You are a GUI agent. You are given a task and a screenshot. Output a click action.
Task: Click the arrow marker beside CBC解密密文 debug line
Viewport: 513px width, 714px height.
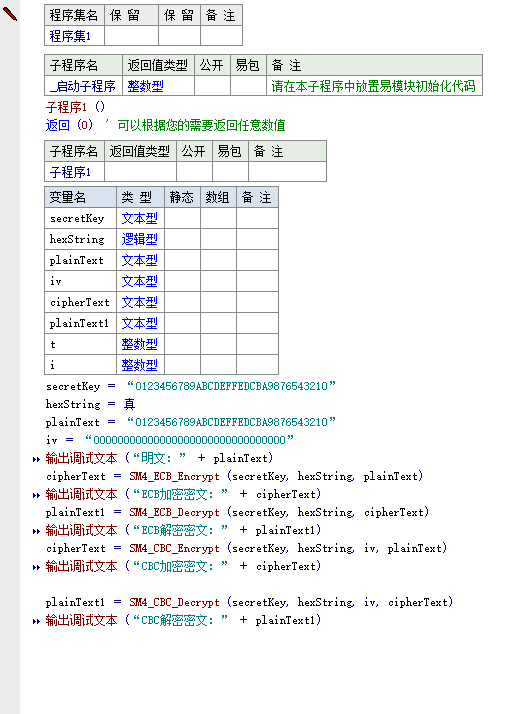click(x=36, y=621)
